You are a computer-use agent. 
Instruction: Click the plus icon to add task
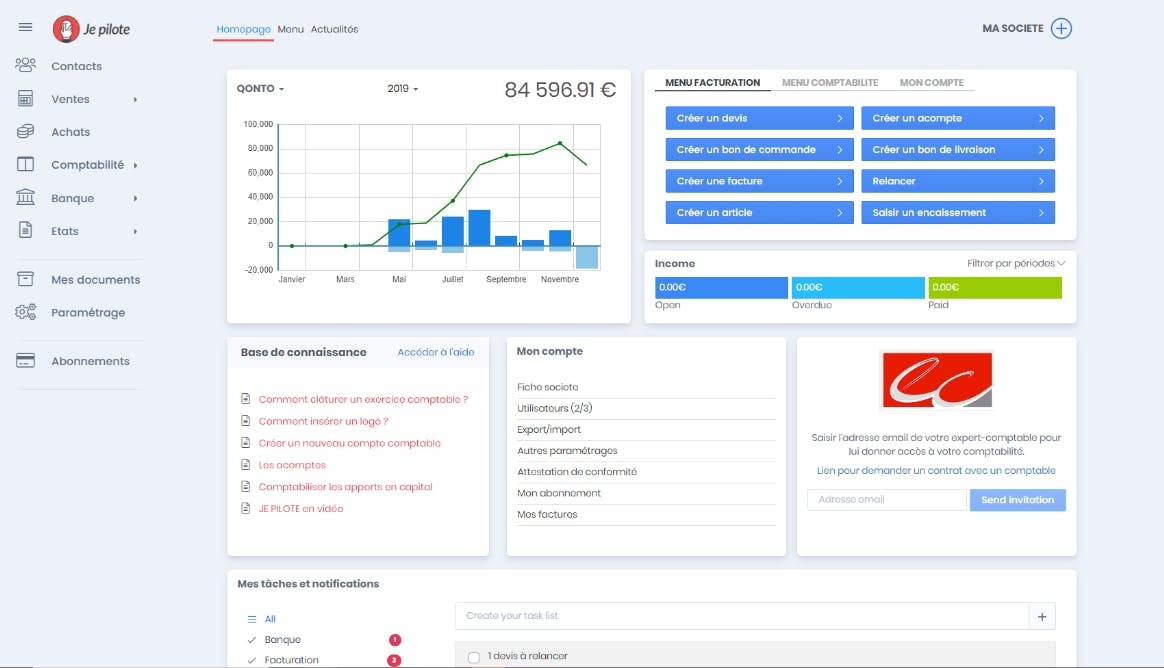click(x=1041, y=617)
